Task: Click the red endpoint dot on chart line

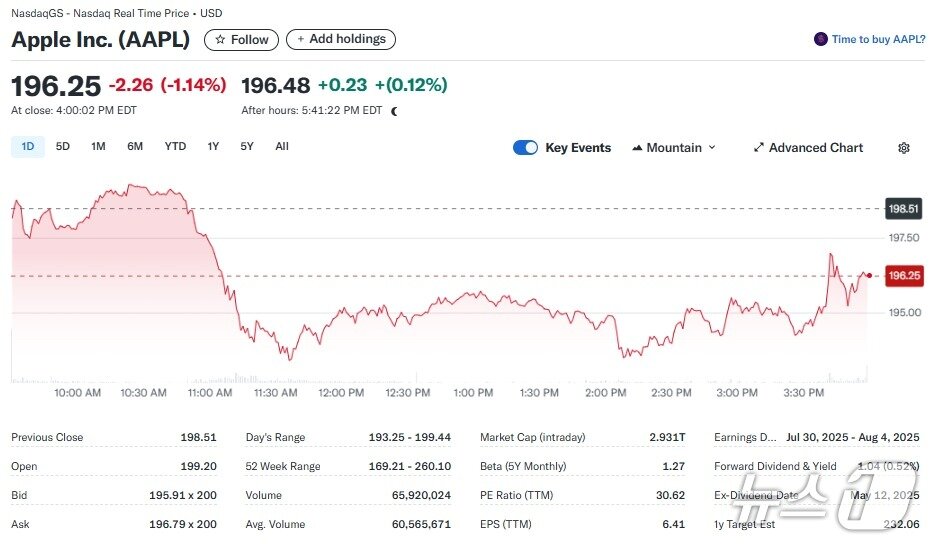Action: (x=869, y=275)
